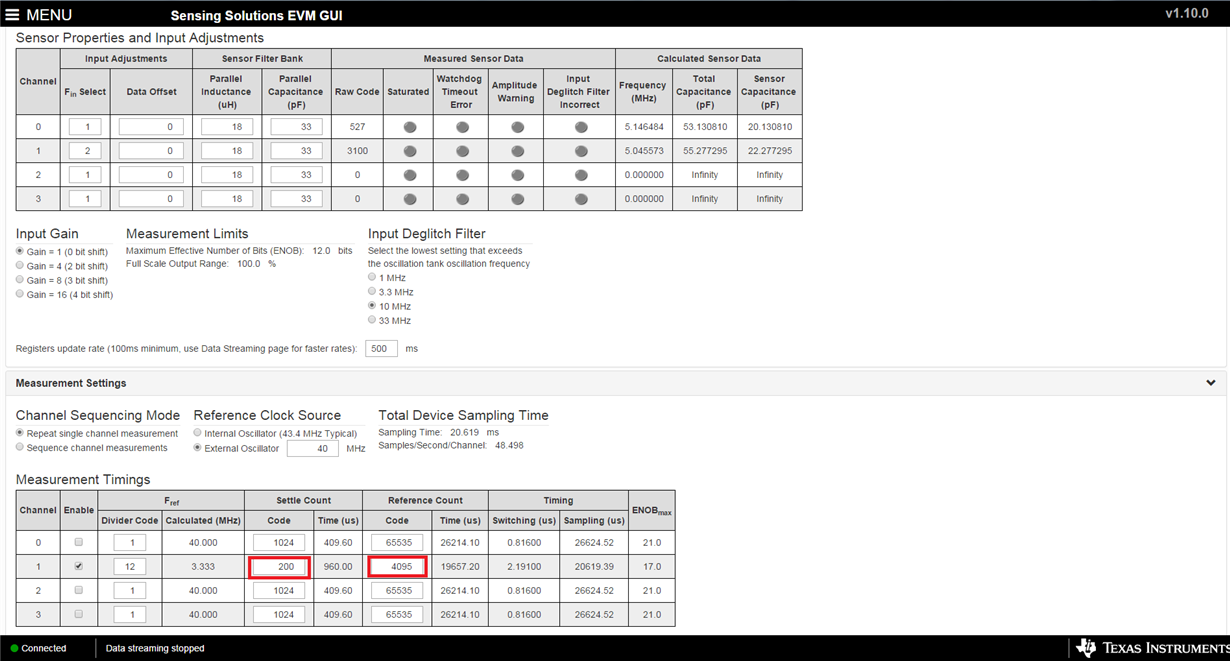Choose the 3.3 MHz deglitch filter
Image resolution: width=1230 pixels, height=661 pixels.
(373, 291)
